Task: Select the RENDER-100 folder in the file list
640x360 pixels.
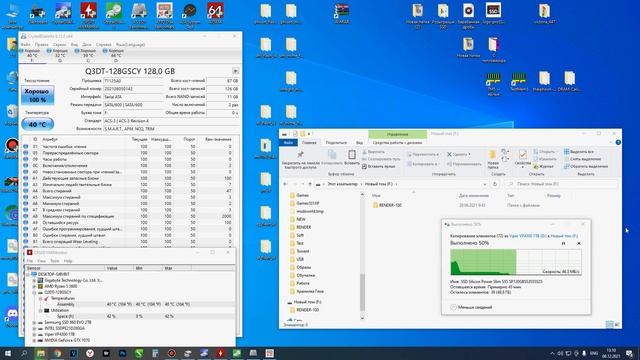Action: tap(387, 205)
